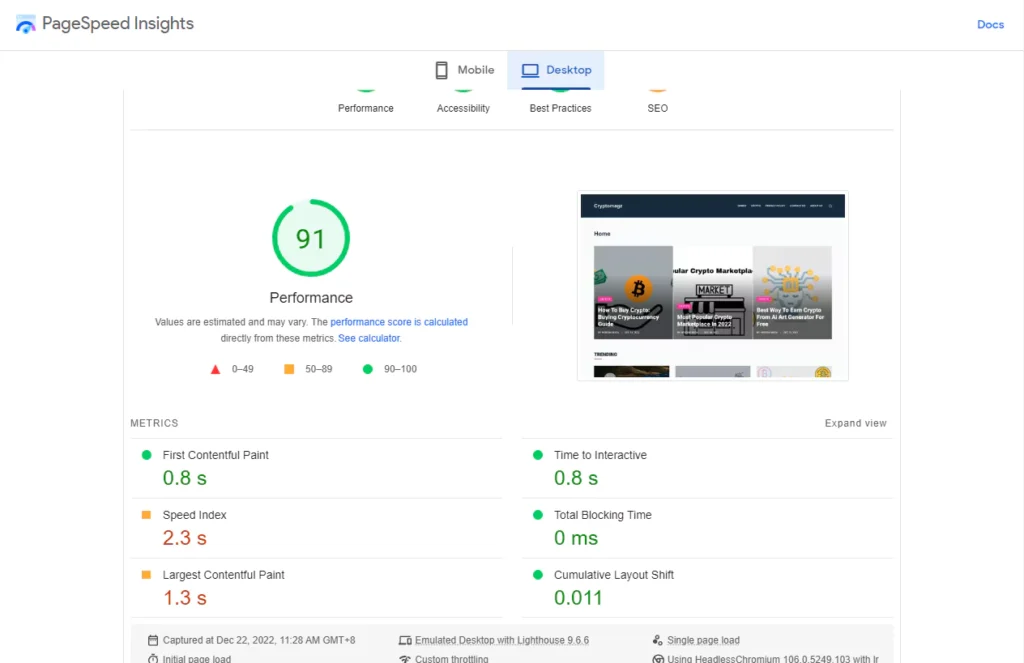Select the Desktop tab
The width and height of the screenshot is (1024, 663).
556,70
